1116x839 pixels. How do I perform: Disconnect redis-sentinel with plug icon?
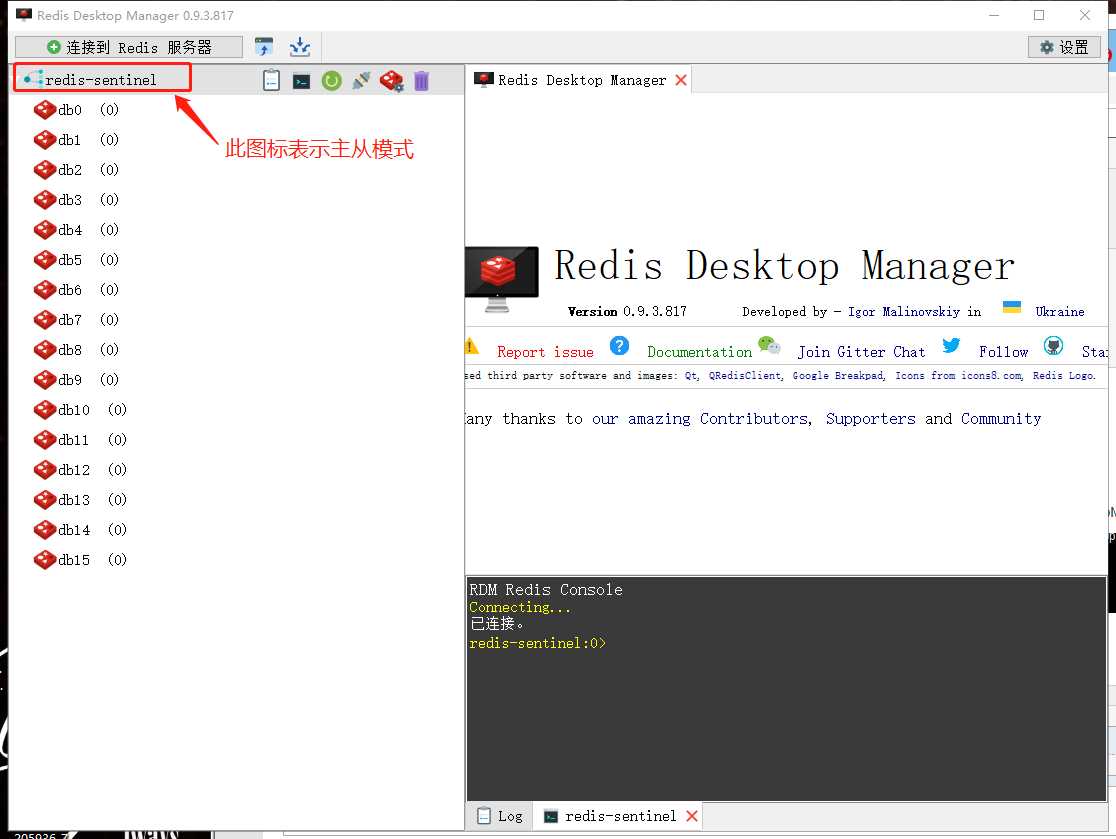[361, 80]
